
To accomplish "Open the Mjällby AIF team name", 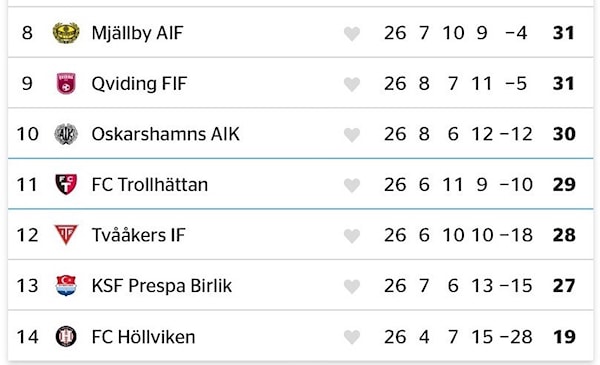I will tap(137, 33).
